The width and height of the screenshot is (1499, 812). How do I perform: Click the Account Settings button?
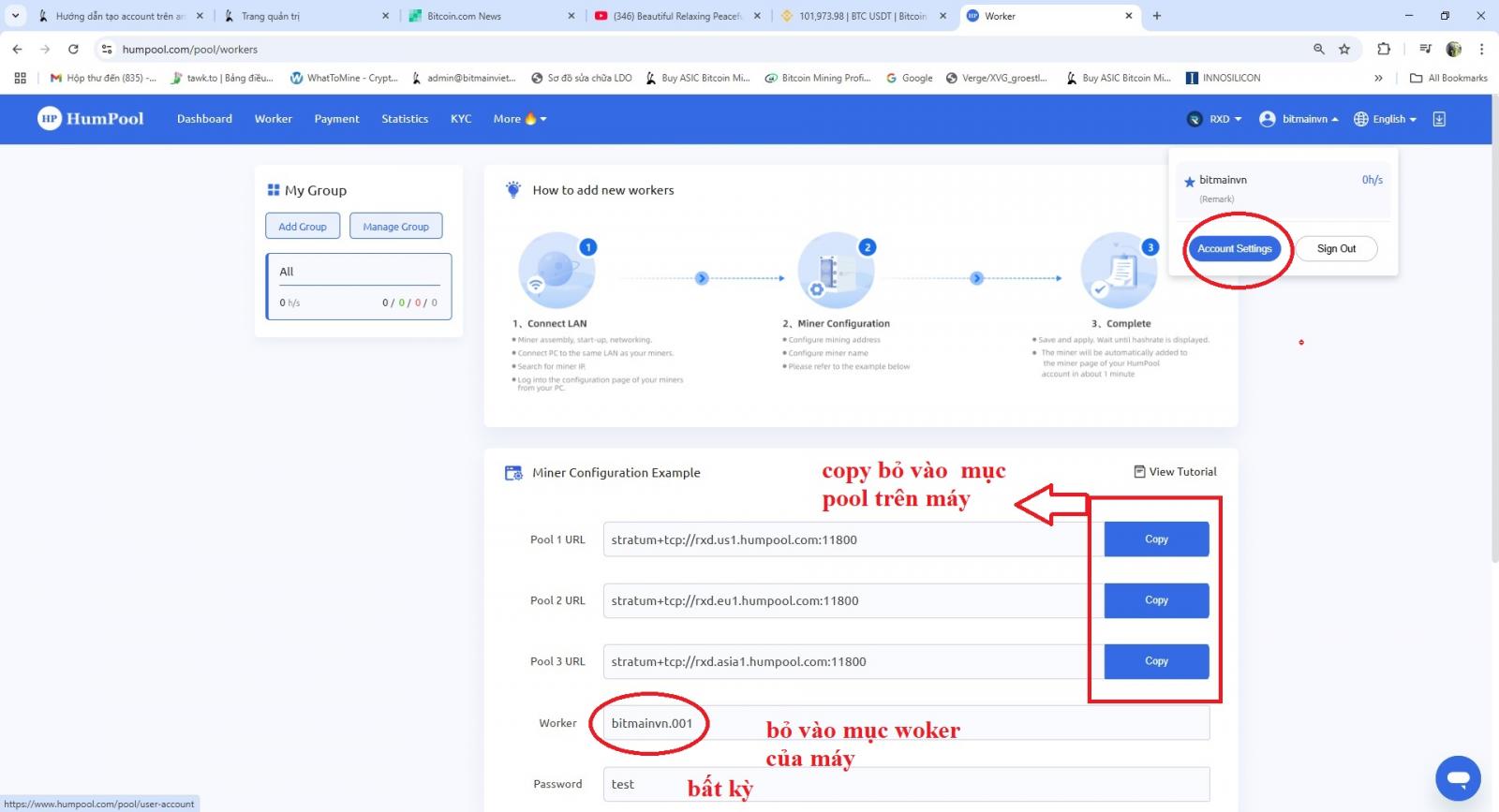1235,248
